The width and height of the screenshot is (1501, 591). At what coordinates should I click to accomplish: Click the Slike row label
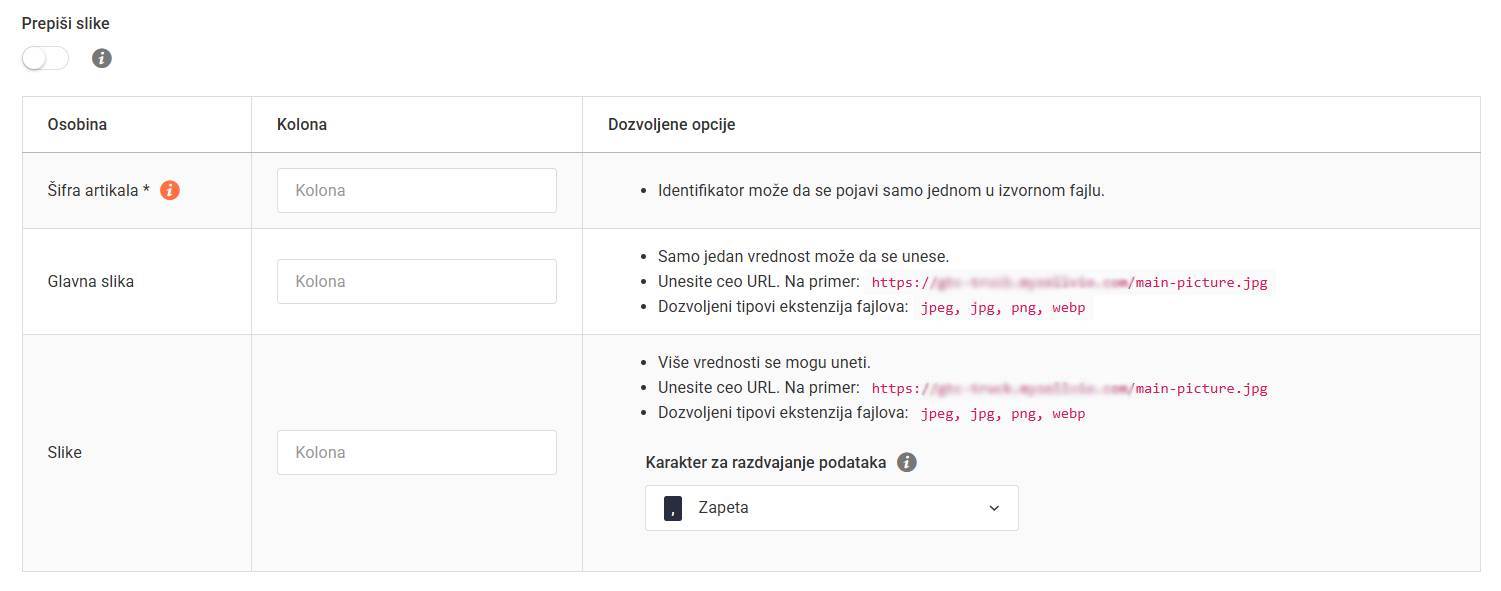coord(64,452)
